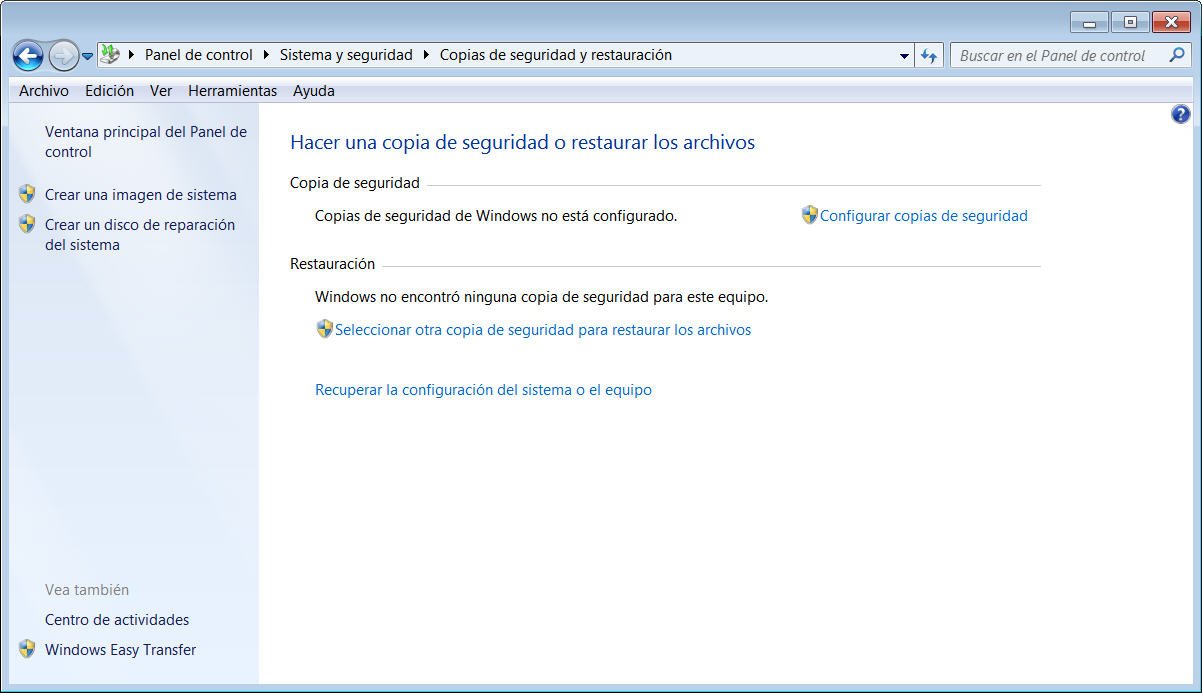1202x693 pixels.
Task: Go to Ventana principal del Panel de control
Action: click(146, 142)
